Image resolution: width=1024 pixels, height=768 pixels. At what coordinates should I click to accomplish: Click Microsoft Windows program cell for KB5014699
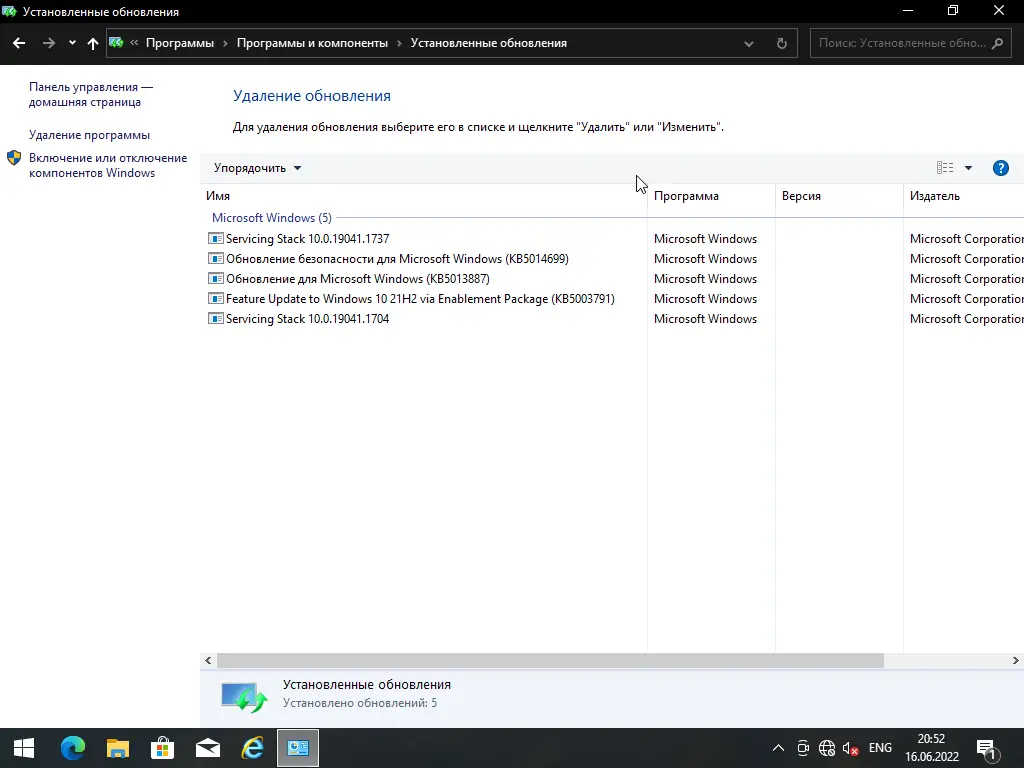(x=705, y=259)
